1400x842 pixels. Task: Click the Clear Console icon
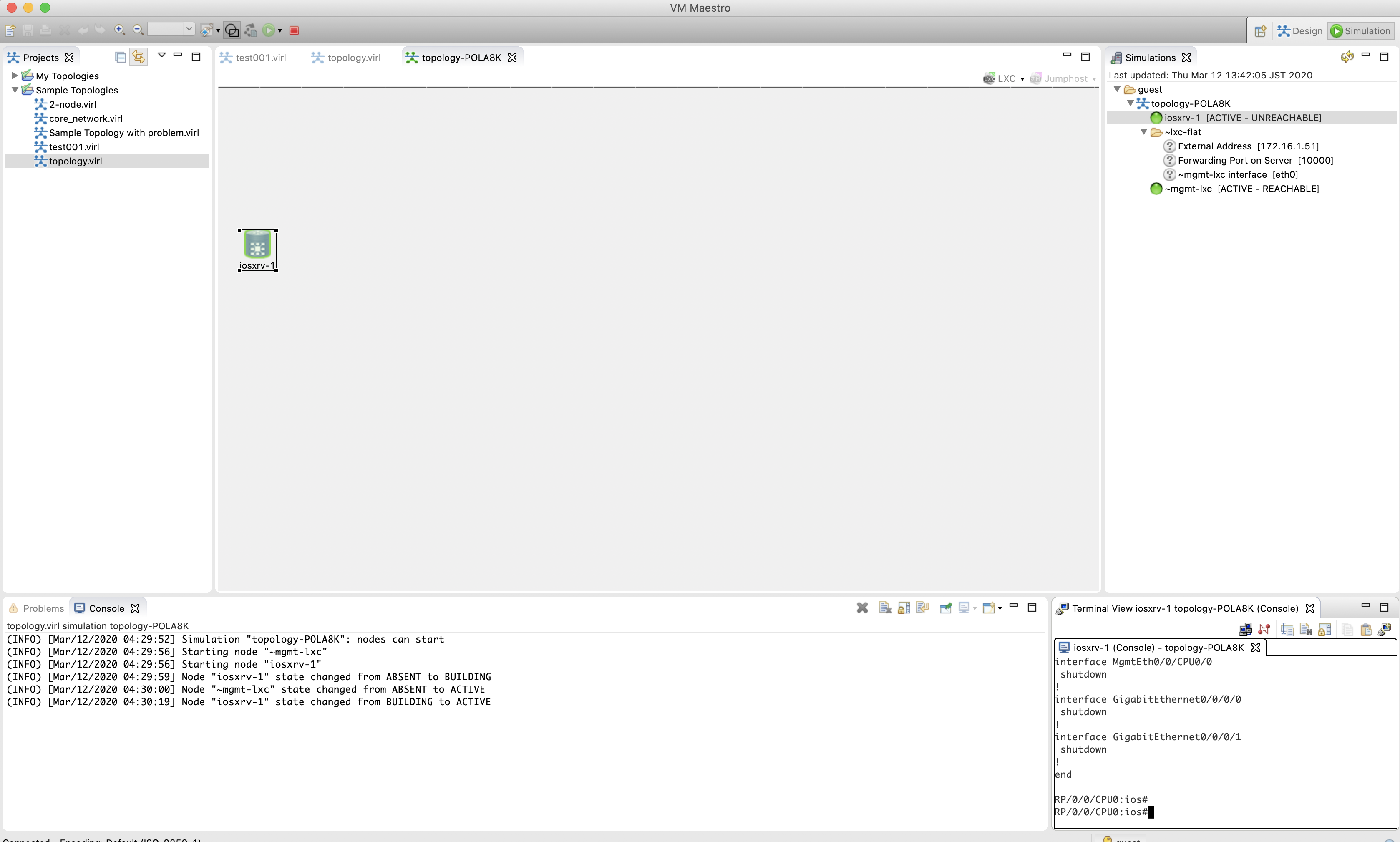(x=885, y=608)
